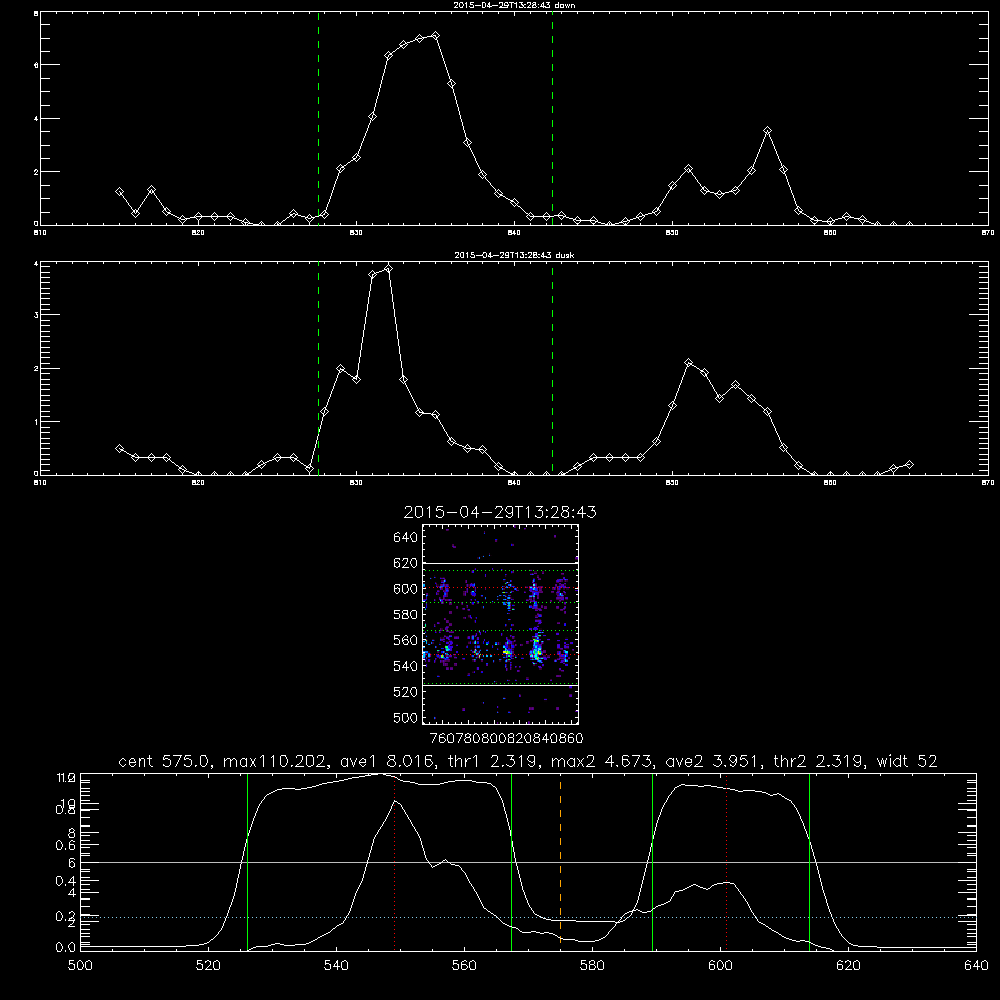Click "max2 4.673" in the stats header
The image size is (1000, 1000).
coord(603,761)
